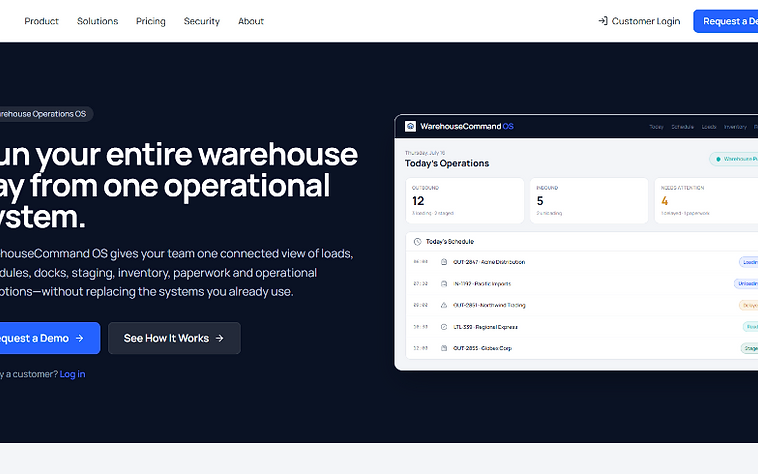Click the login arrow icon beside Customer Login

tap(603, 21)
